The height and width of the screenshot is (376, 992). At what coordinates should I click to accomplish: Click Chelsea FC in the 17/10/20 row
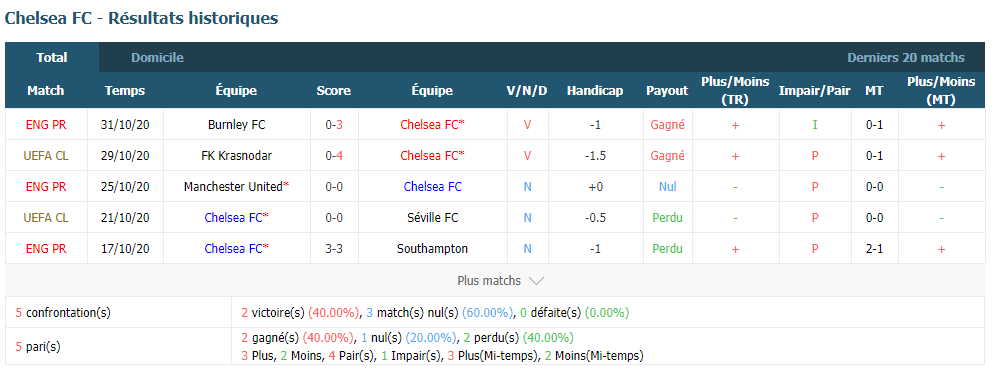click(235, 249)
